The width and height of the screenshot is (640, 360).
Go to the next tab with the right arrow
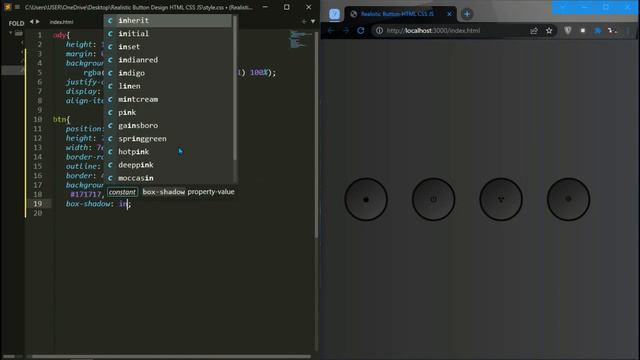pyautogui.click(x=38, y=22)
